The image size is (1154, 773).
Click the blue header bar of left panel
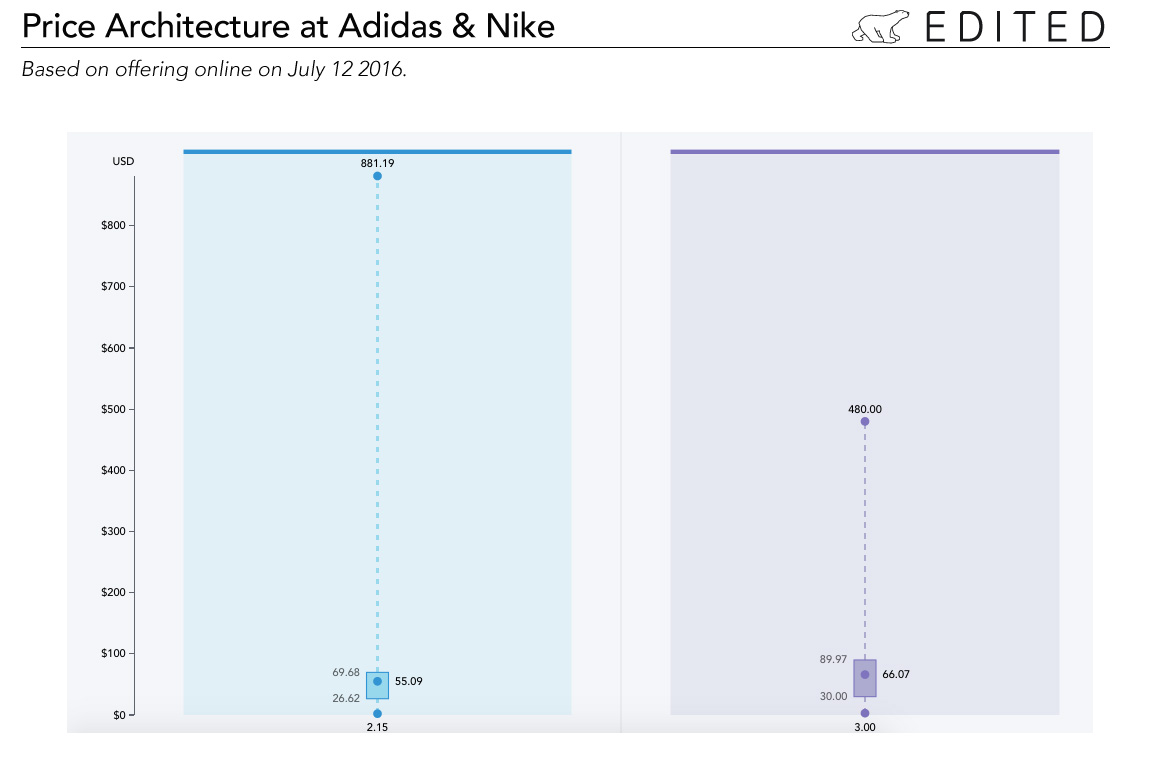point(378,152)
